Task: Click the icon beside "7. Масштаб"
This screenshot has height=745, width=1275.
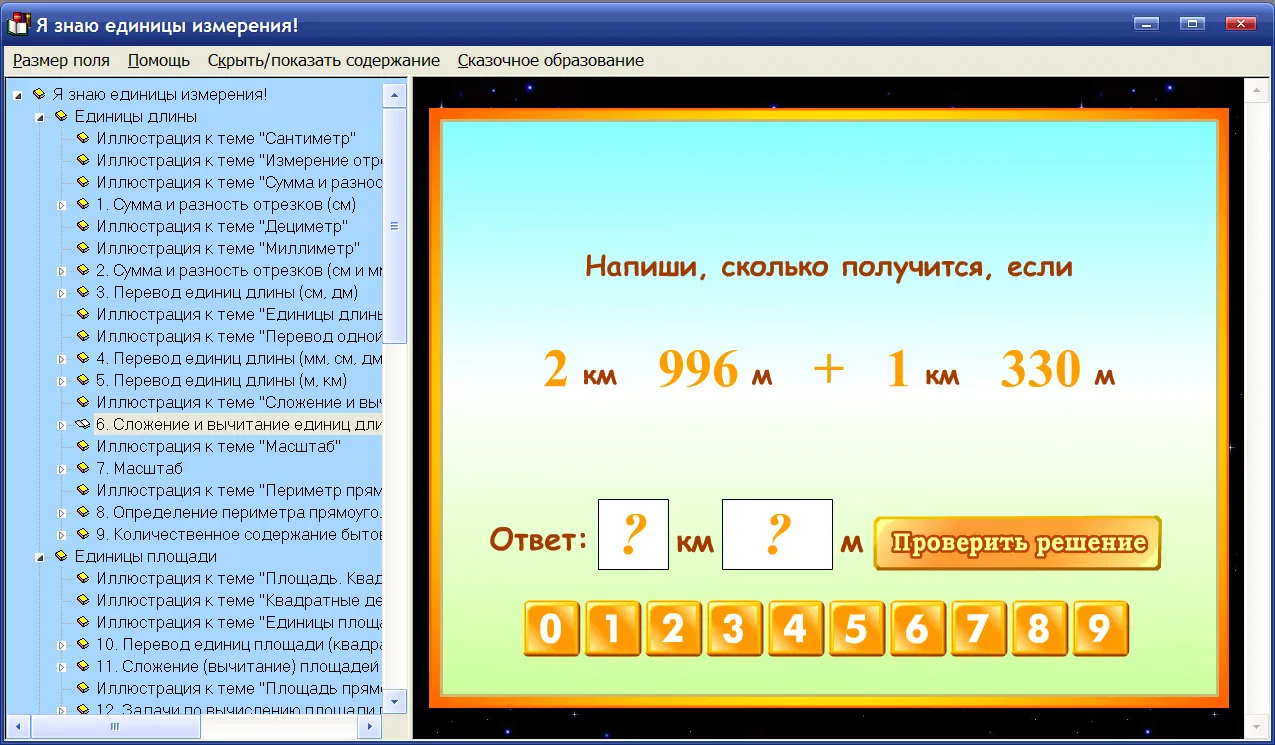Action: (83, 468)
